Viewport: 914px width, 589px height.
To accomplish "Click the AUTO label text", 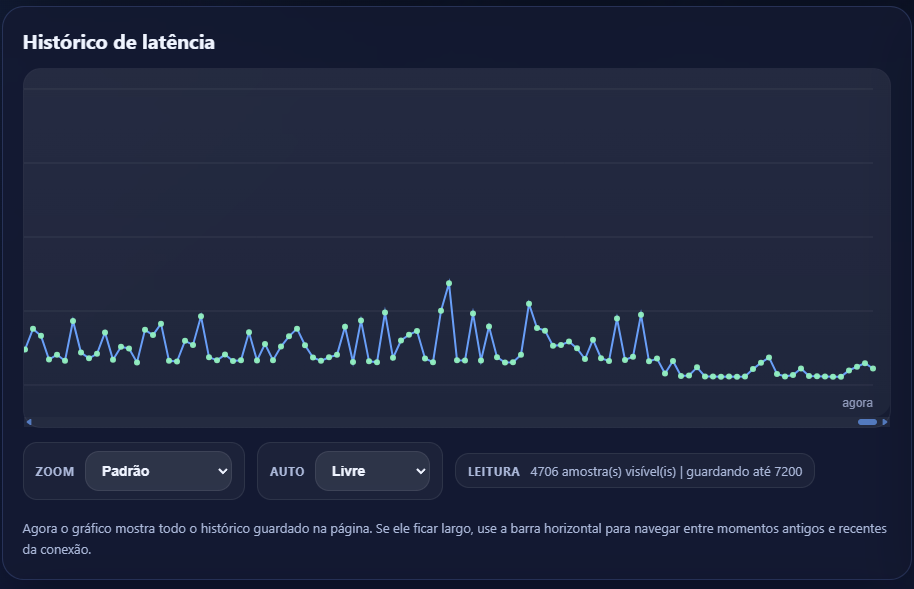I will 287,472.
